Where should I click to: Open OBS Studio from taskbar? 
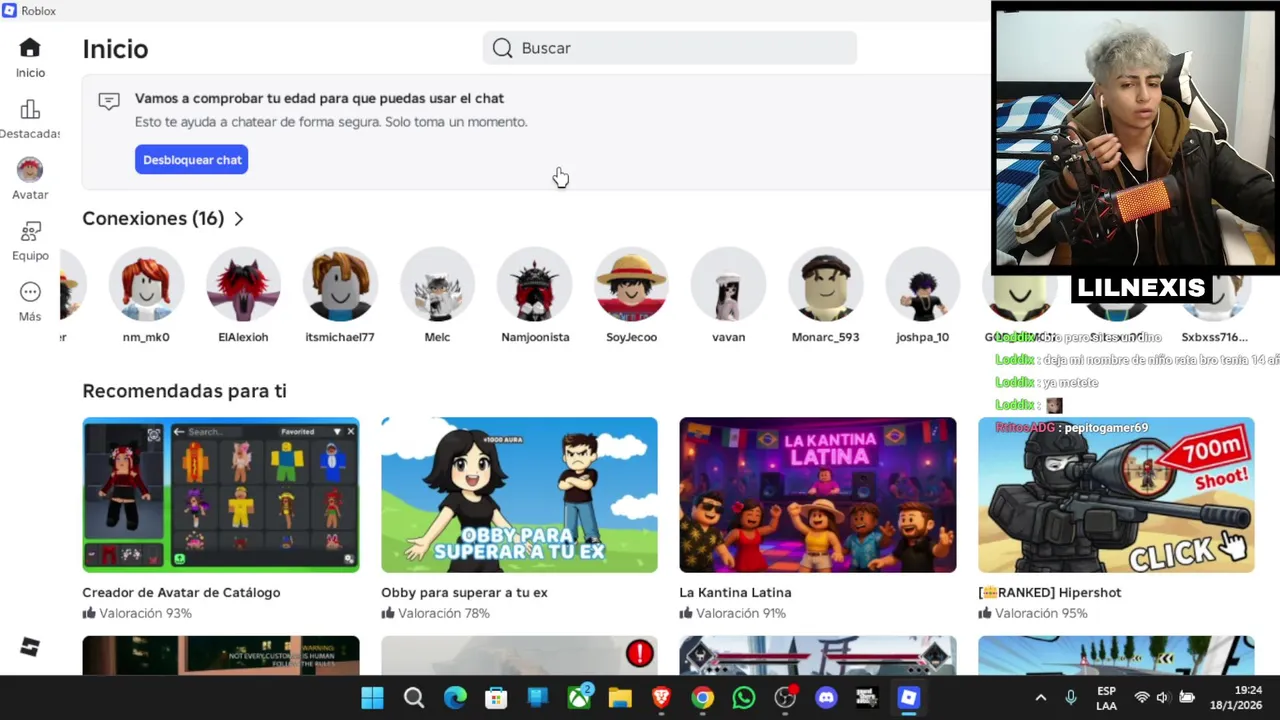coord(785,698)
